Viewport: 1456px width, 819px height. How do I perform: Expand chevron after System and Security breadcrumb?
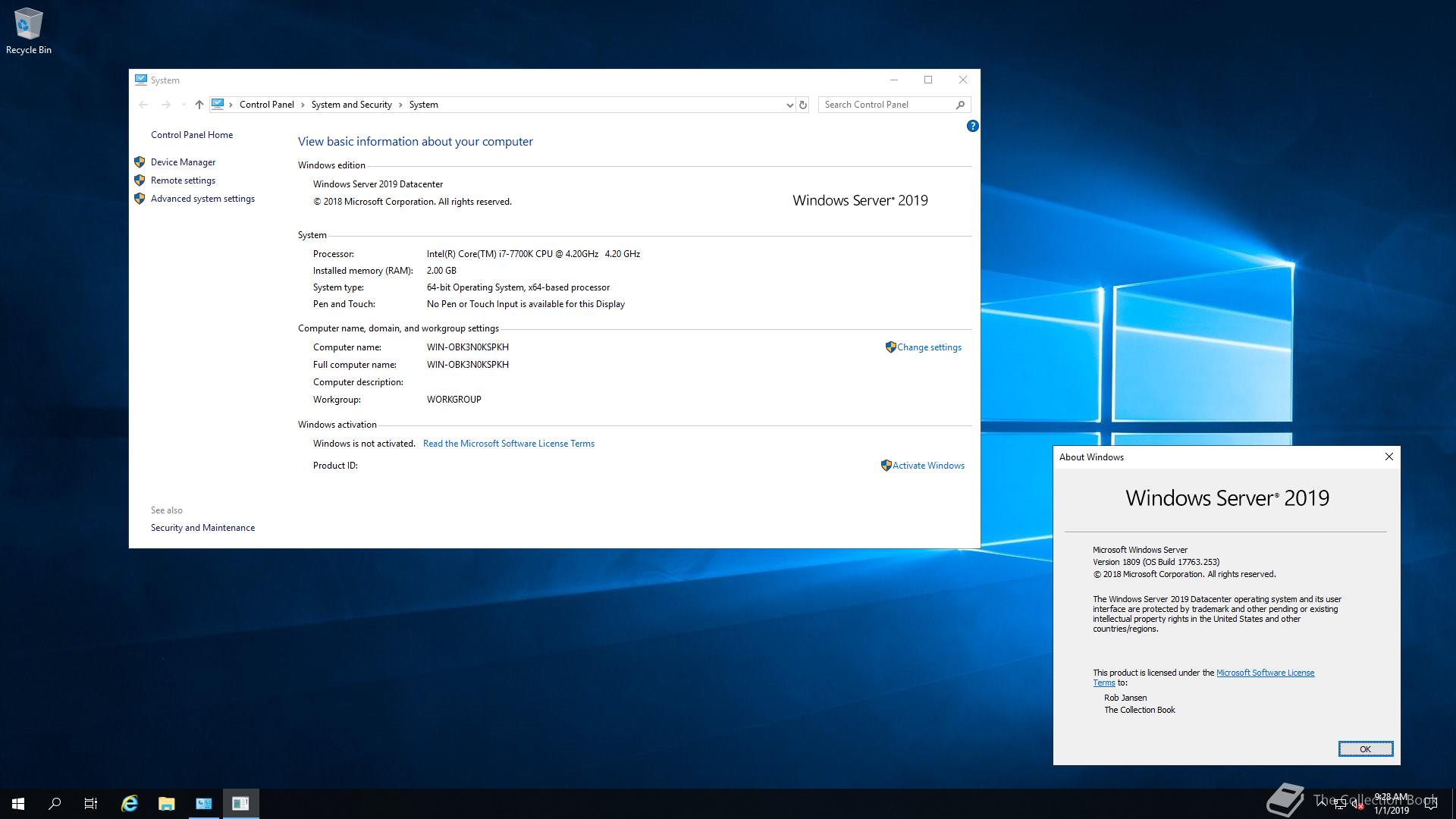click(400, 105)
